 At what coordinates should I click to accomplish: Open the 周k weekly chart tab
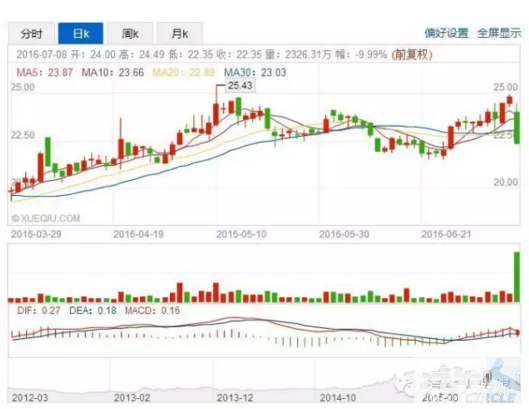click(x=130, y=33)
